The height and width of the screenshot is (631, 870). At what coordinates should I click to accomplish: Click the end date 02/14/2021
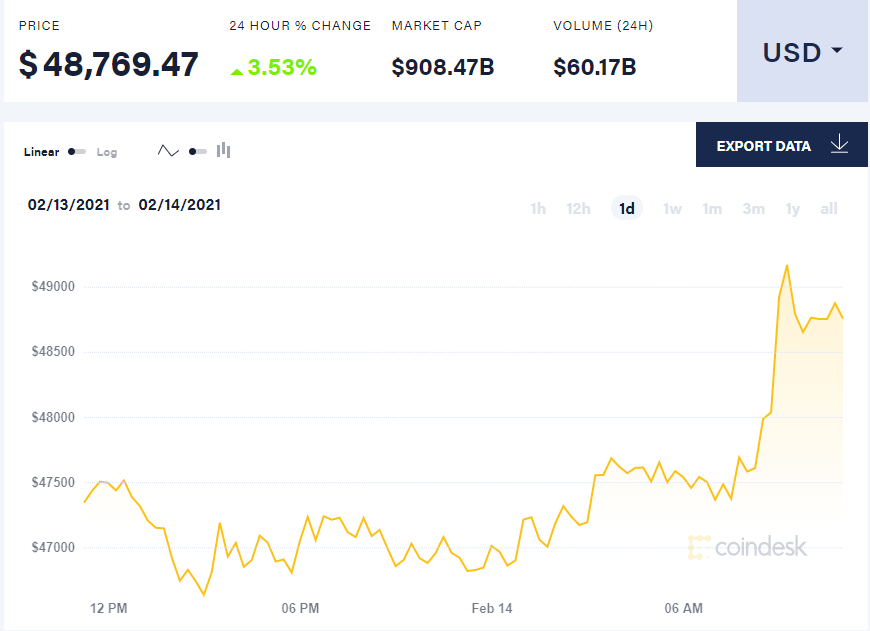click(x=180, y=204)
